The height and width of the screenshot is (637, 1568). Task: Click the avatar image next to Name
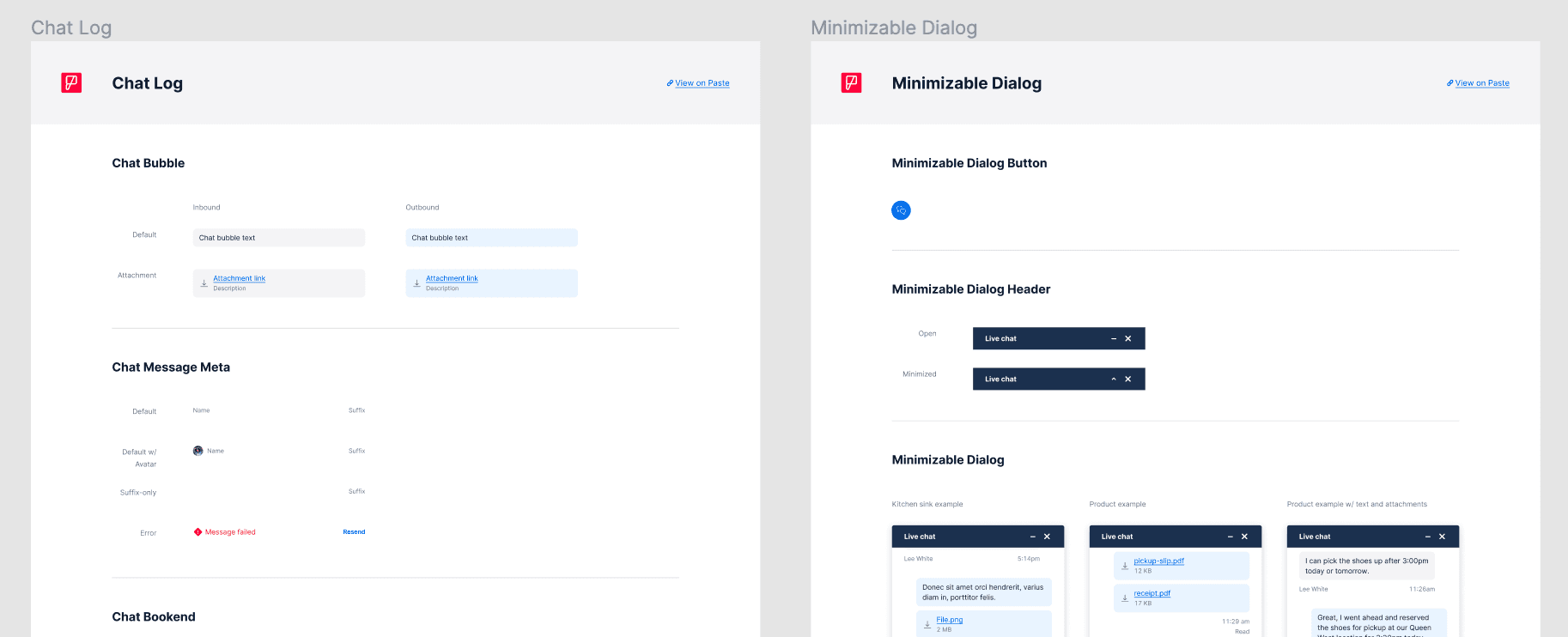click(x=198, y=451)
